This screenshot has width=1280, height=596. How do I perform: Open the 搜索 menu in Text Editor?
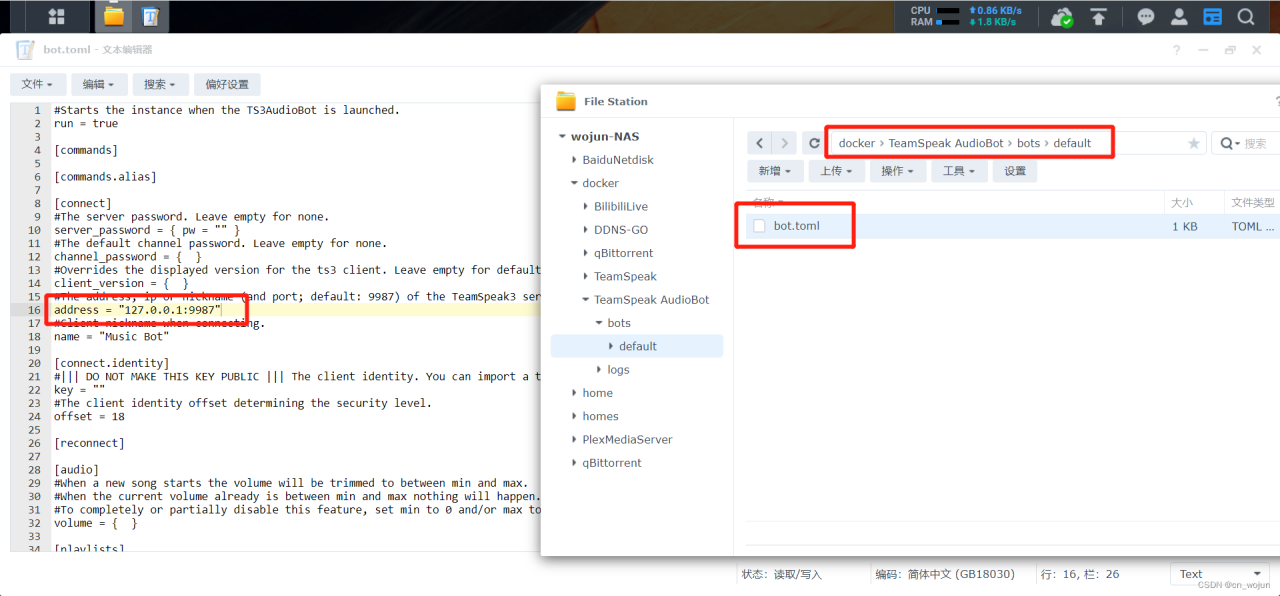tap(160, 84)
